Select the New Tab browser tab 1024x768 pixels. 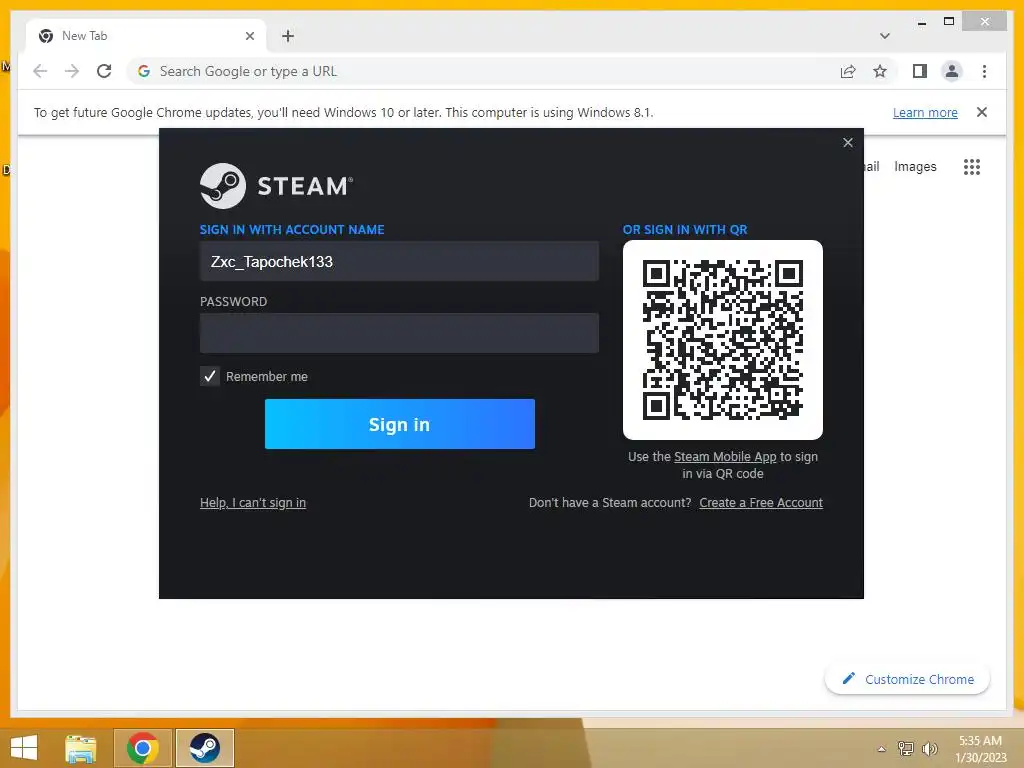coord(146,36)
